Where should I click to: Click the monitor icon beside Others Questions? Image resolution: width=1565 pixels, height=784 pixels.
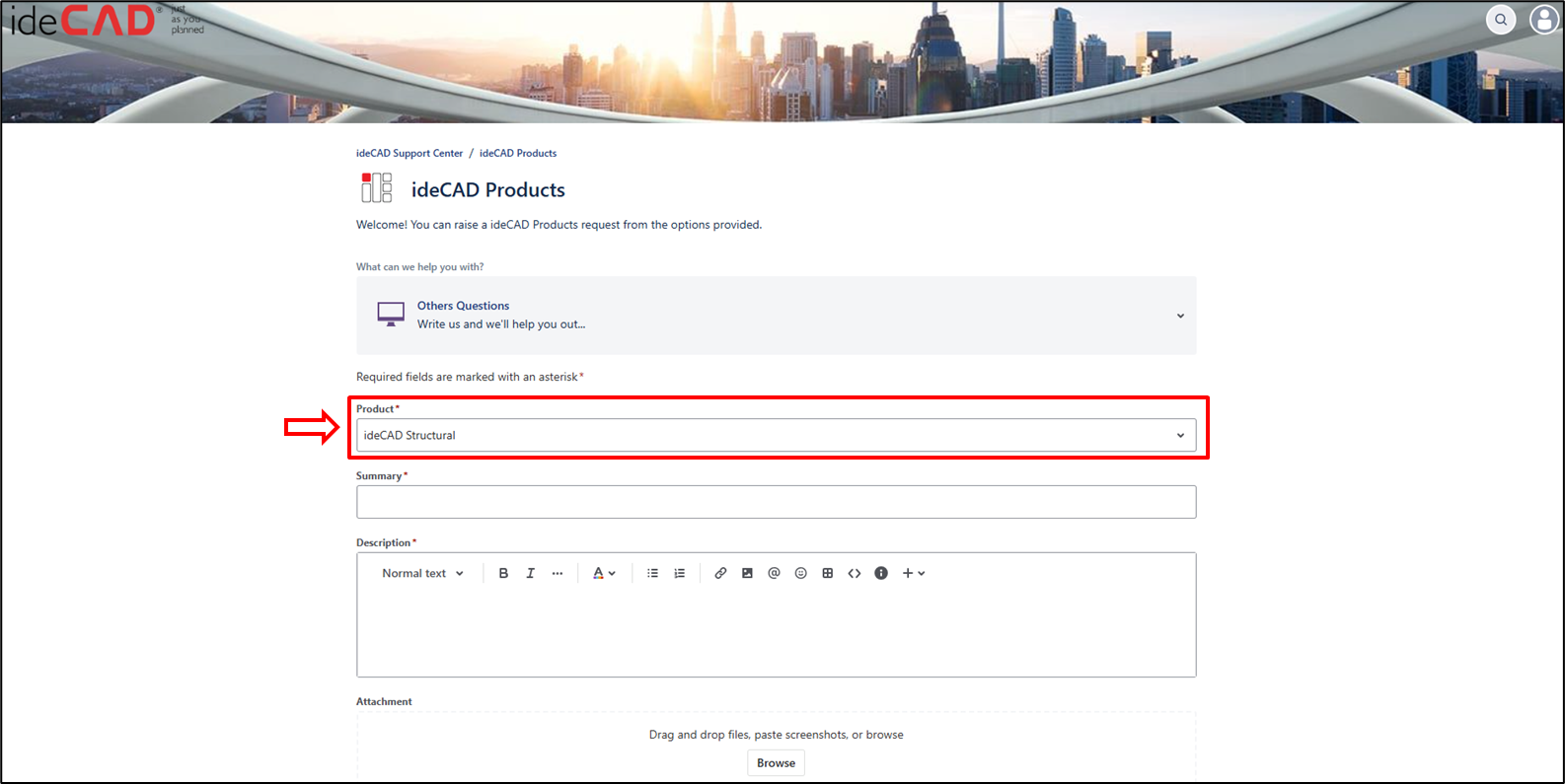tap(391, 315)
